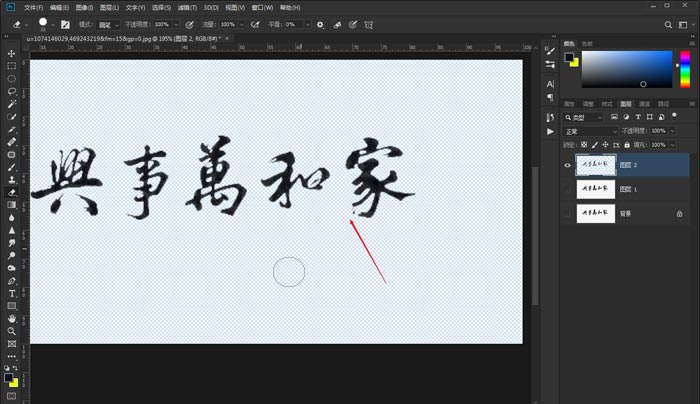The width and height of the screenshot is (700, 404).
Task: Select the Gradient tool
Action: [12, 205]
